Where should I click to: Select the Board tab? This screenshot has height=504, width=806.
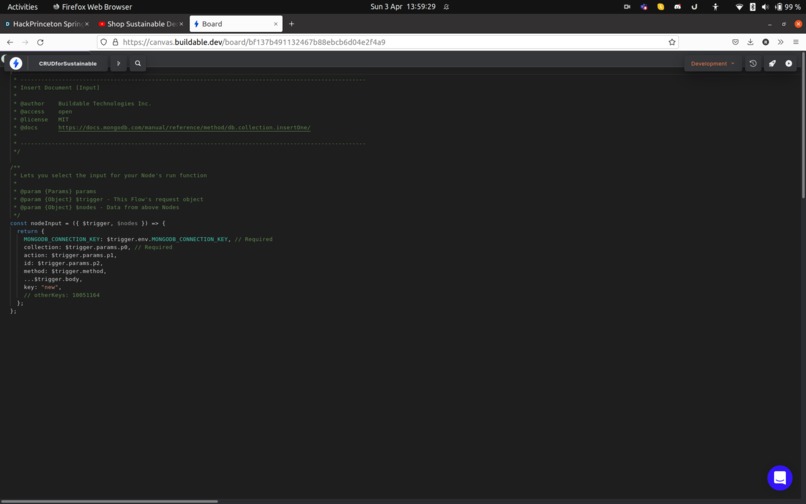click(x=236, y=24)
